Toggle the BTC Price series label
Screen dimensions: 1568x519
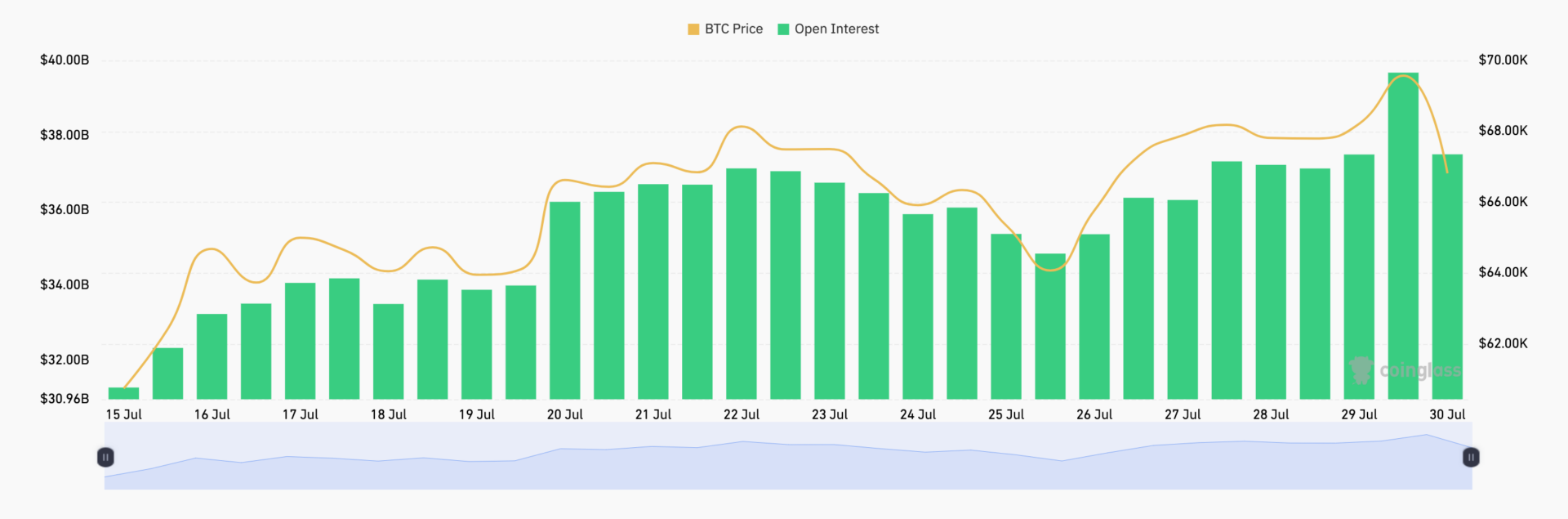(733, 29)
